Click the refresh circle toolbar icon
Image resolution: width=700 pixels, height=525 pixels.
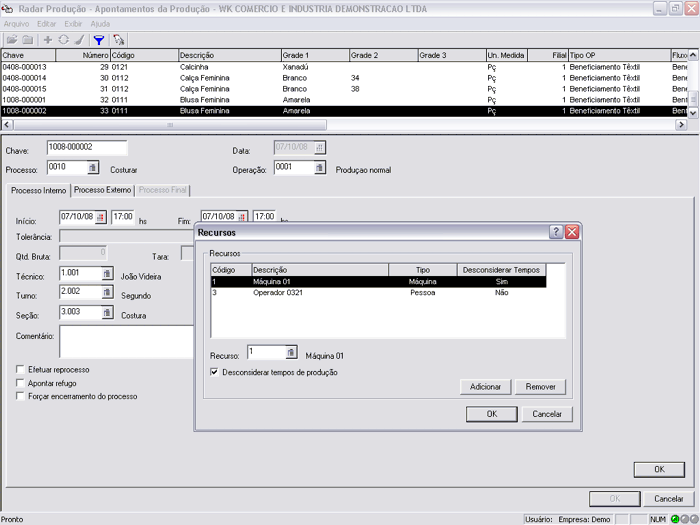tap(63, 39)
